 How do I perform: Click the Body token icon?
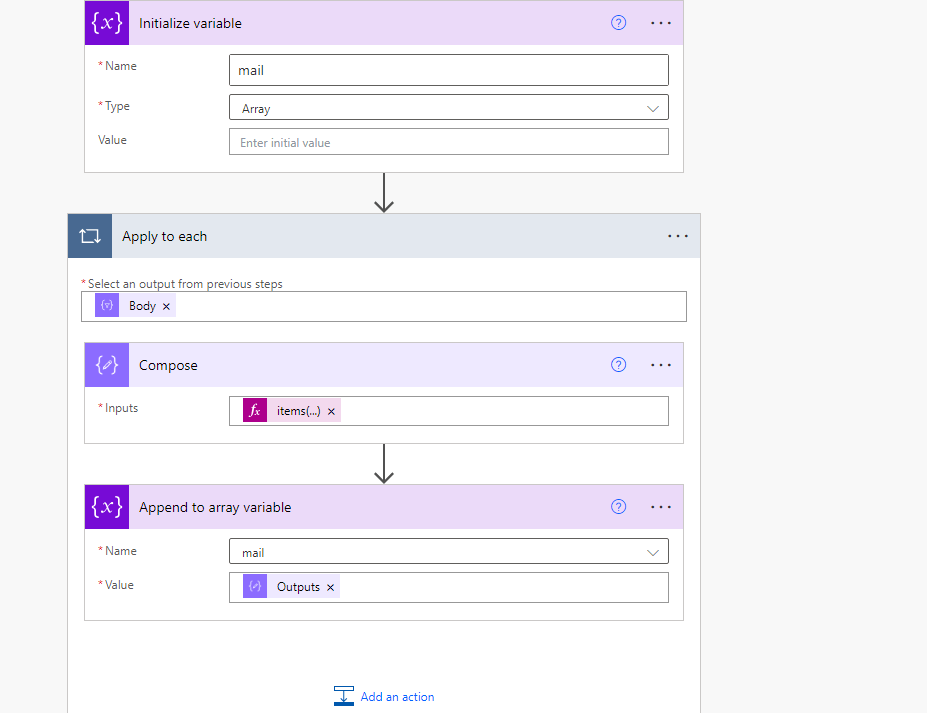(x=107, y=306)
